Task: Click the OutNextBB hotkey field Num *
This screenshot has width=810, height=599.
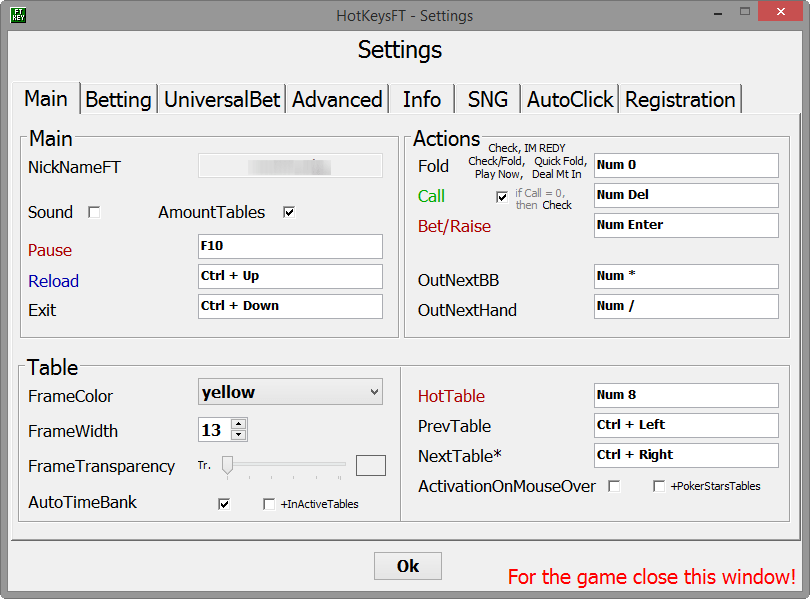Action: point(686,276)
